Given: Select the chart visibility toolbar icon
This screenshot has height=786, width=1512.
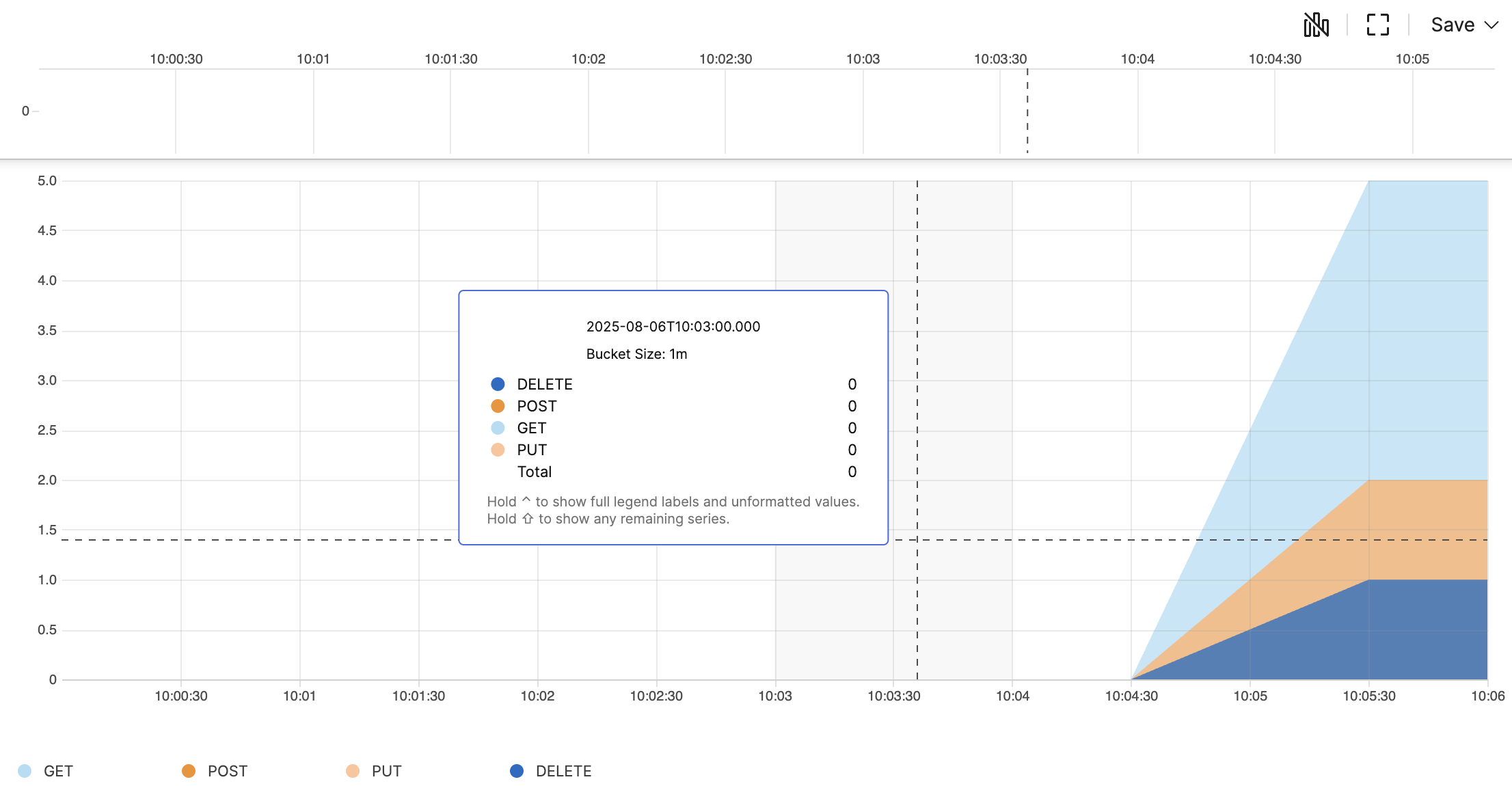Looking at the screenshot, I should [1315, 25].
